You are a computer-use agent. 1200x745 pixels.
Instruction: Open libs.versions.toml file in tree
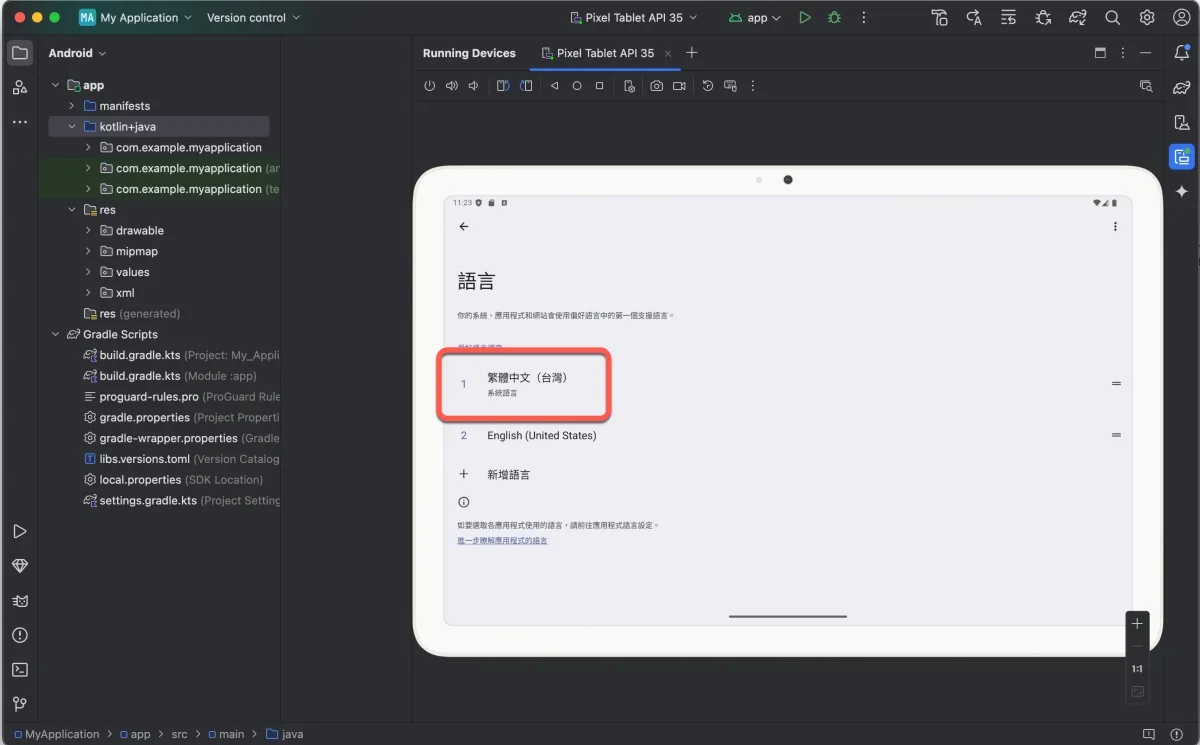tap(144, 459)
